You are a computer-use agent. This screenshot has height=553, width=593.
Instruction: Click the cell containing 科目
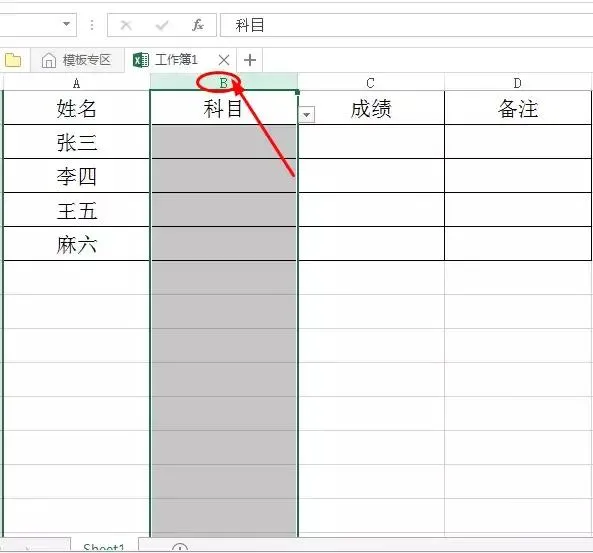pos(224,108)
